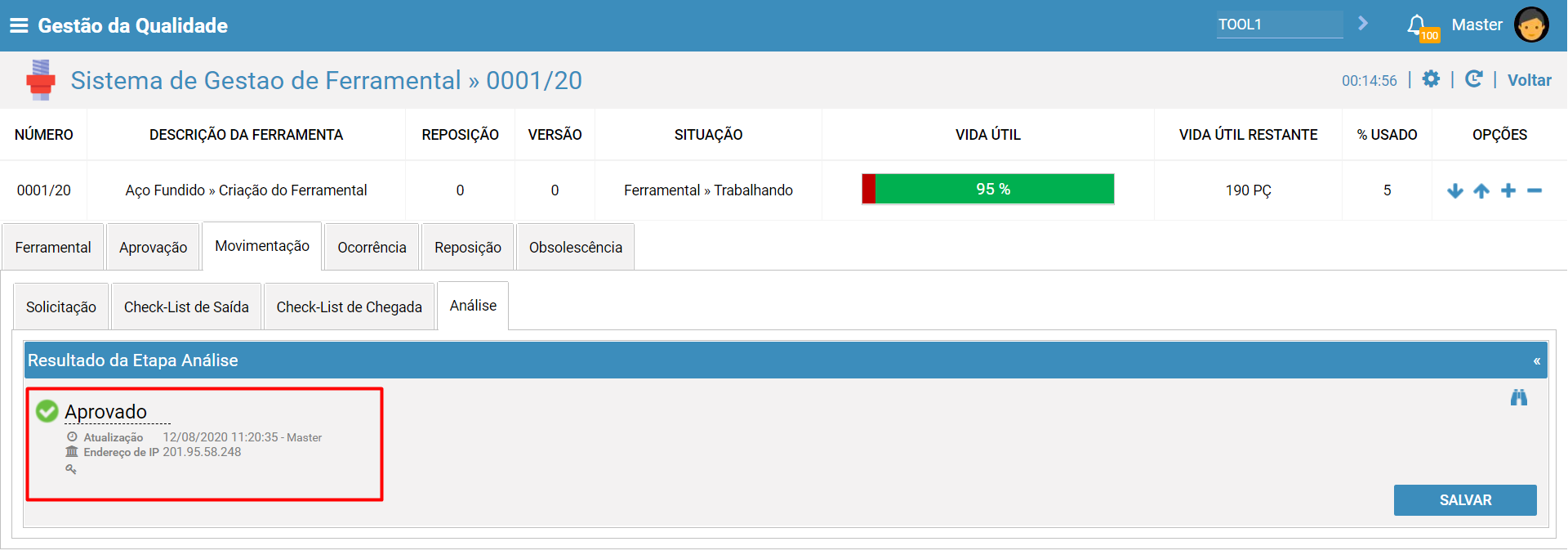Click the key icon under IP address
Viewport: 1568px width, 555px height.
click(71, 469)
